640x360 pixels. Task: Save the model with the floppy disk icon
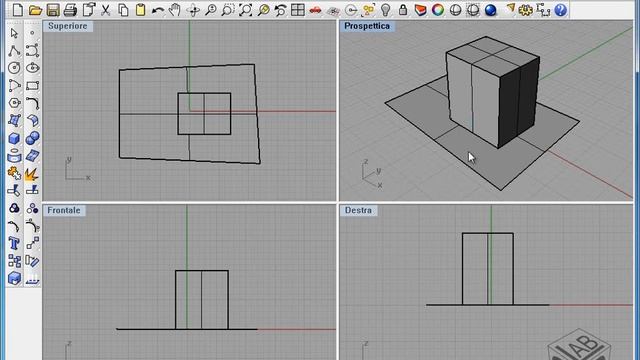click(53, 9)
